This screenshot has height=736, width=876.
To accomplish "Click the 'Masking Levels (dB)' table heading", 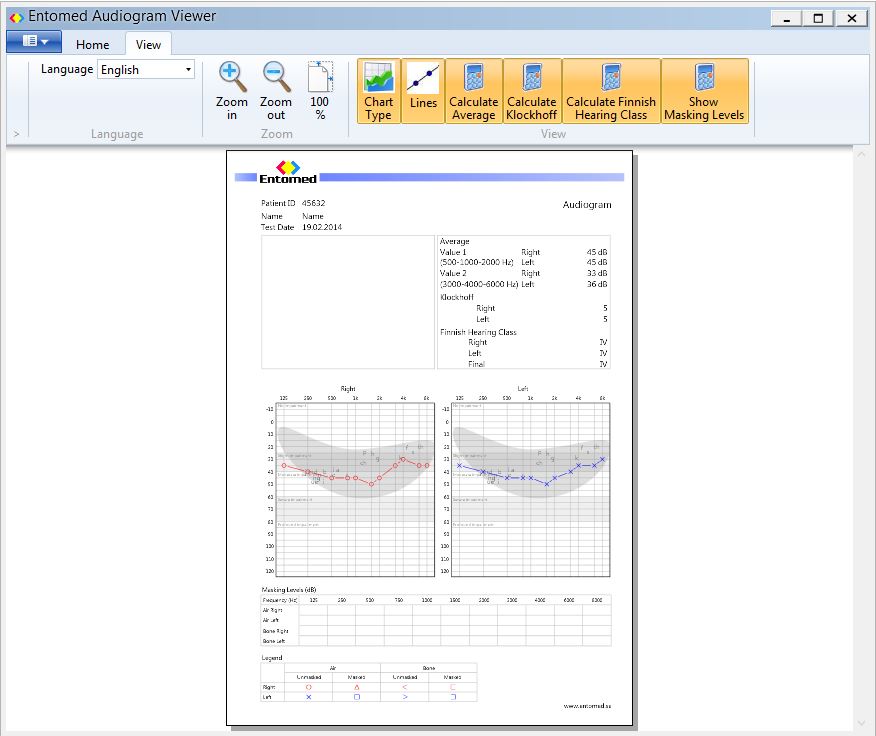I will (289, 590).
